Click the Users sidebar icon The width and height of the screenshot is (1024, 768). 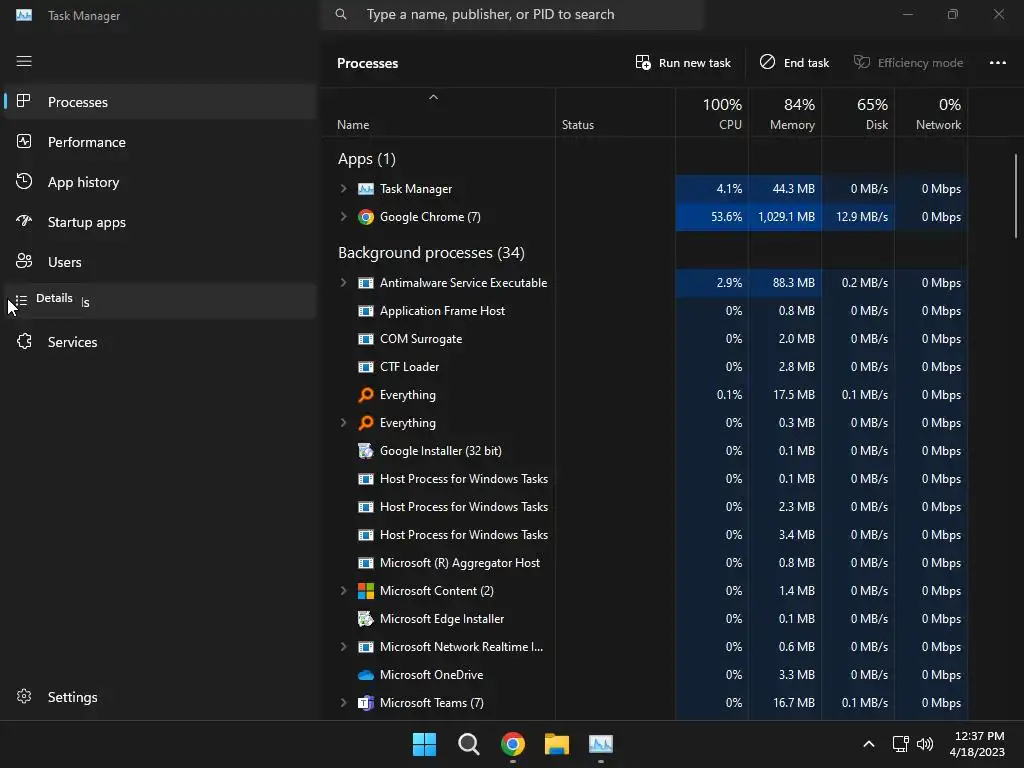tap(24, 261)
